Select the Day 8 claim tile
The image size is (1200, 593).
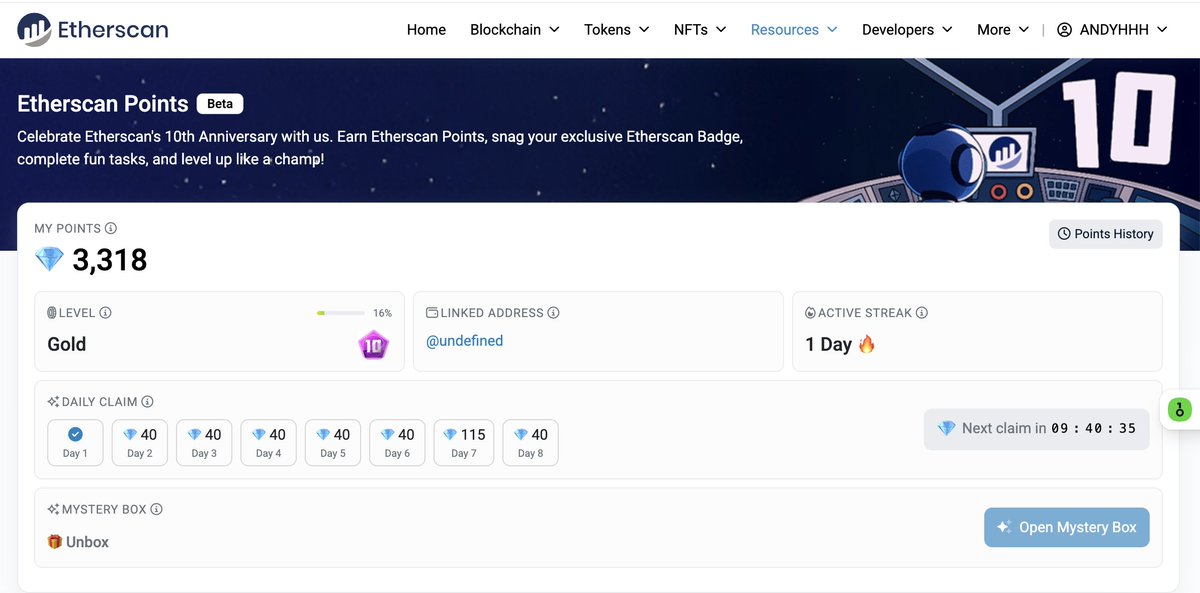click(x=530, y=442)
